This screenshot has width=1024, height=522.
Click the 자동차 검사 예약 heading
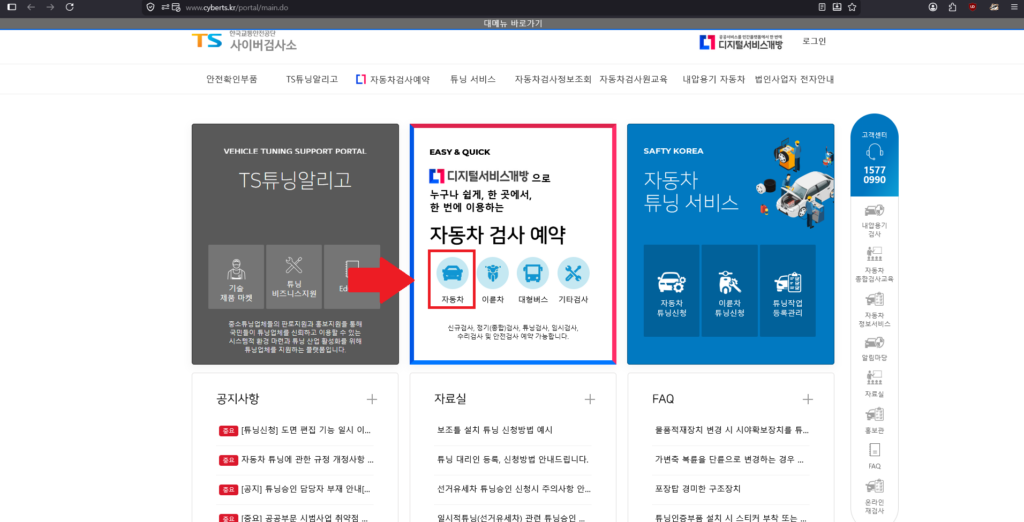click(x=498, y=235)
